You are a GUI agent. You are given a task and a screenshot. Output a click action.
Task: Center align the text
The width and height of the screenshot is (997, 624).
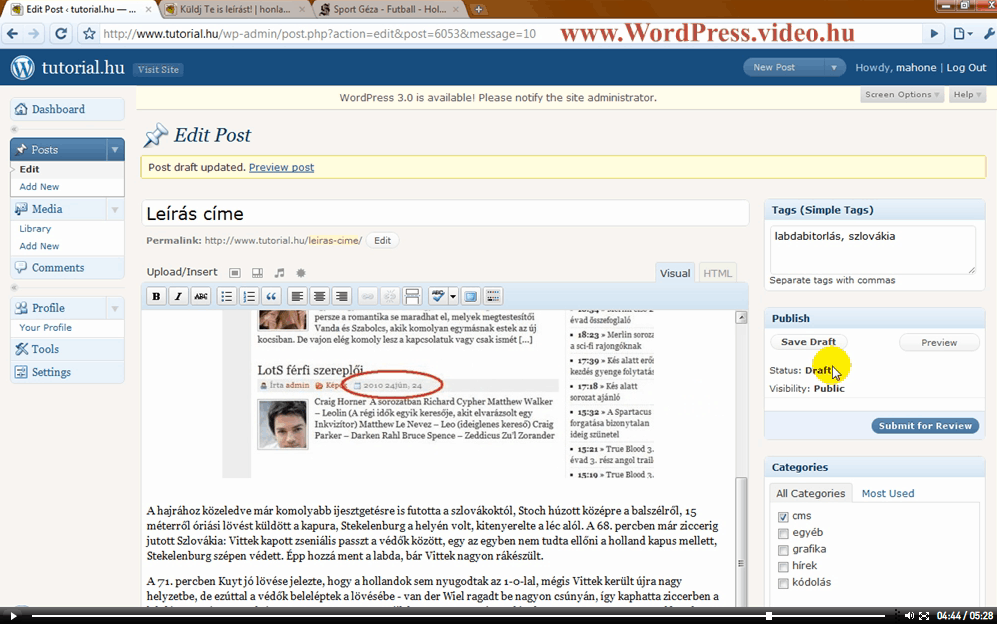pyautogui.click(x=319, y=296)
